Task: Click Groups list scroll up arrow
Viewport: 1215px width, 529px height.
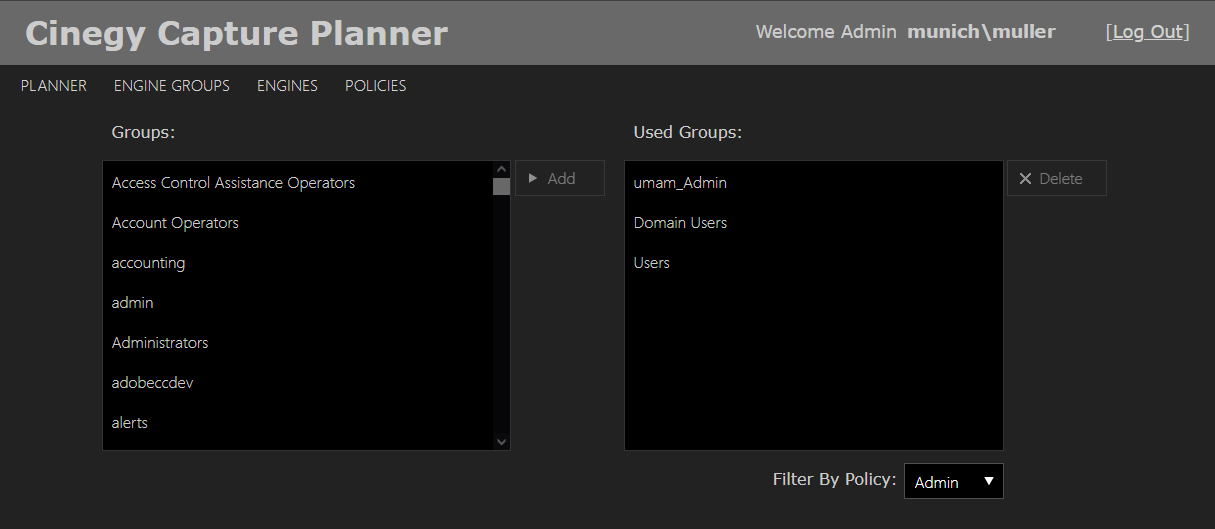Action: 502,169
